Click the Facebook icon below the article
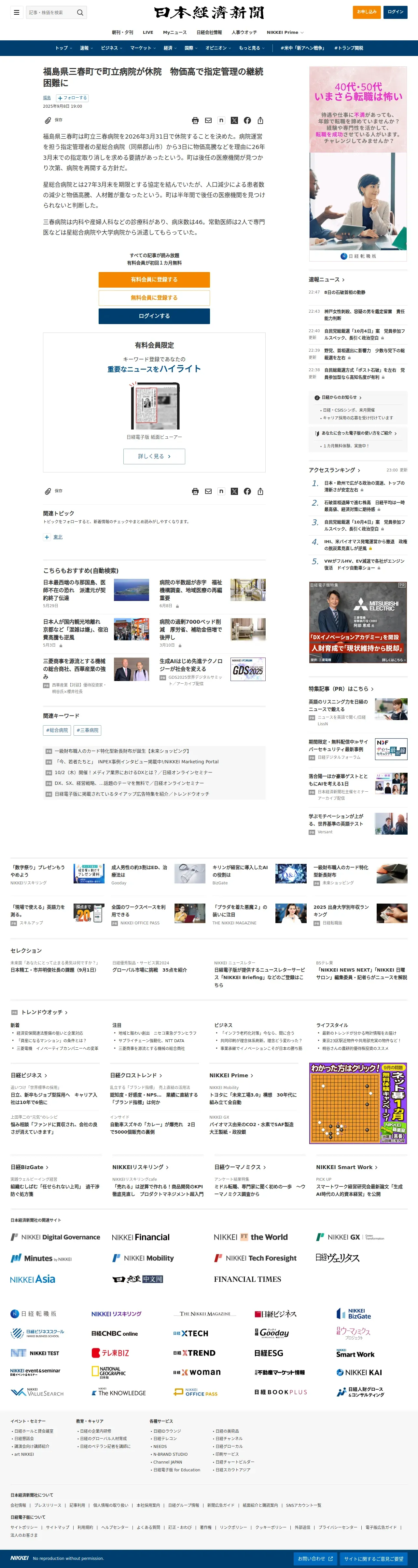 247,491
